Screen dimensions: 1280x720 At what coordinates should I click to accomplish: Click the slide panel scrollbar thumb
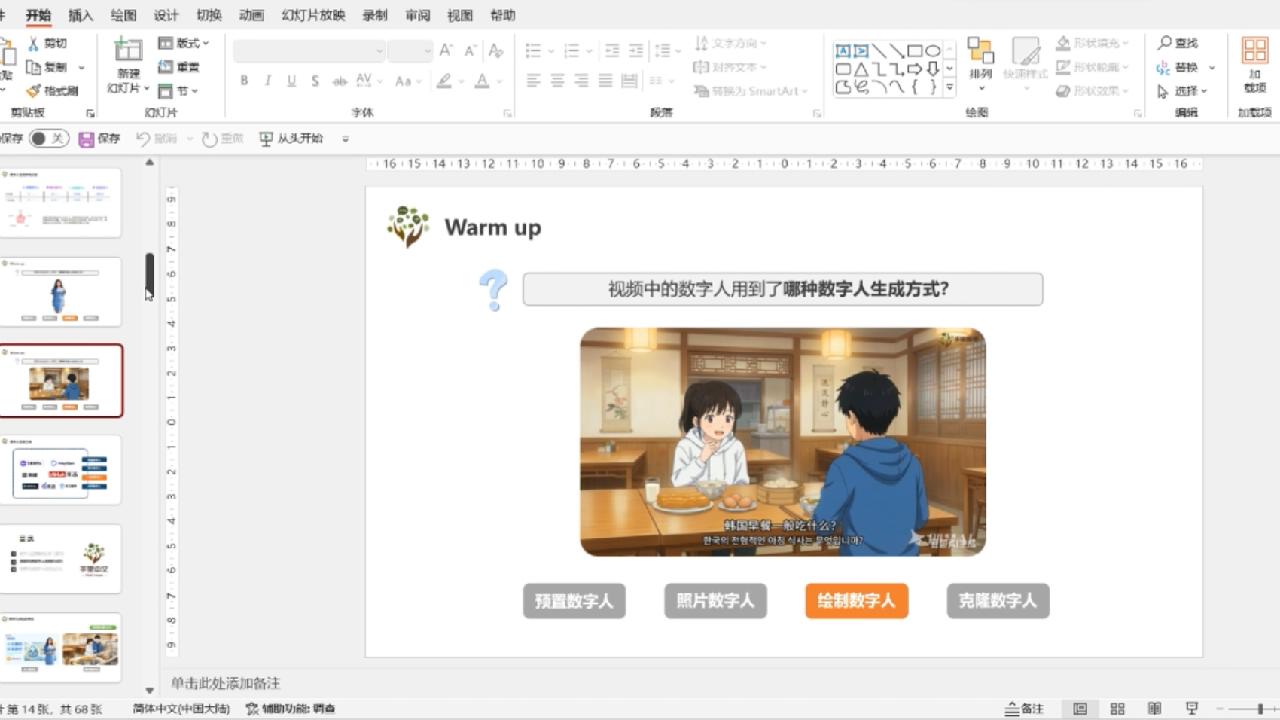150,274
